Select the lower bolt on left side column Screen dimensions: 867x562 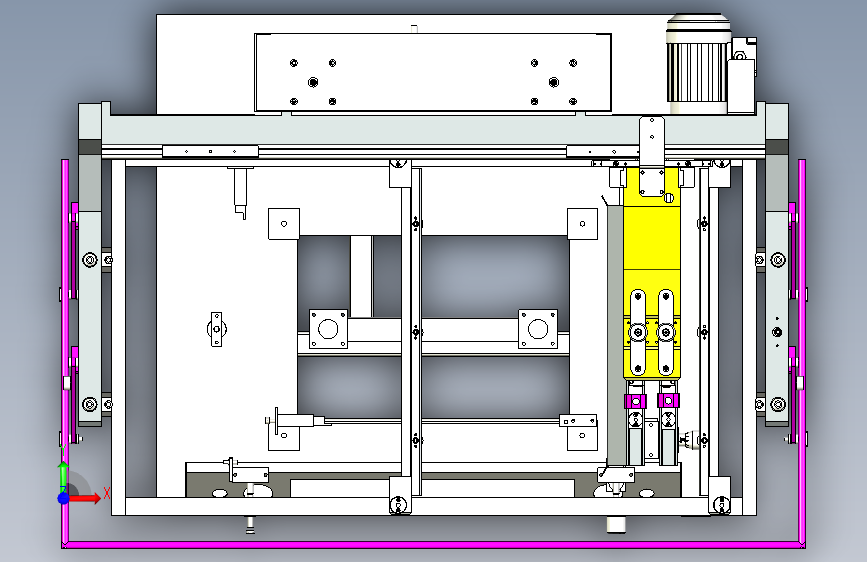click(90, 404)
